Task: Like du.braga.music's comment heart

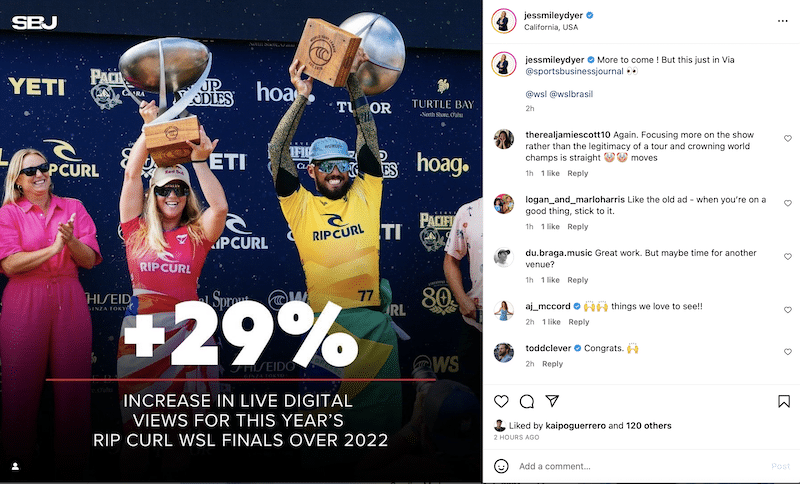Action: [788, 257]
